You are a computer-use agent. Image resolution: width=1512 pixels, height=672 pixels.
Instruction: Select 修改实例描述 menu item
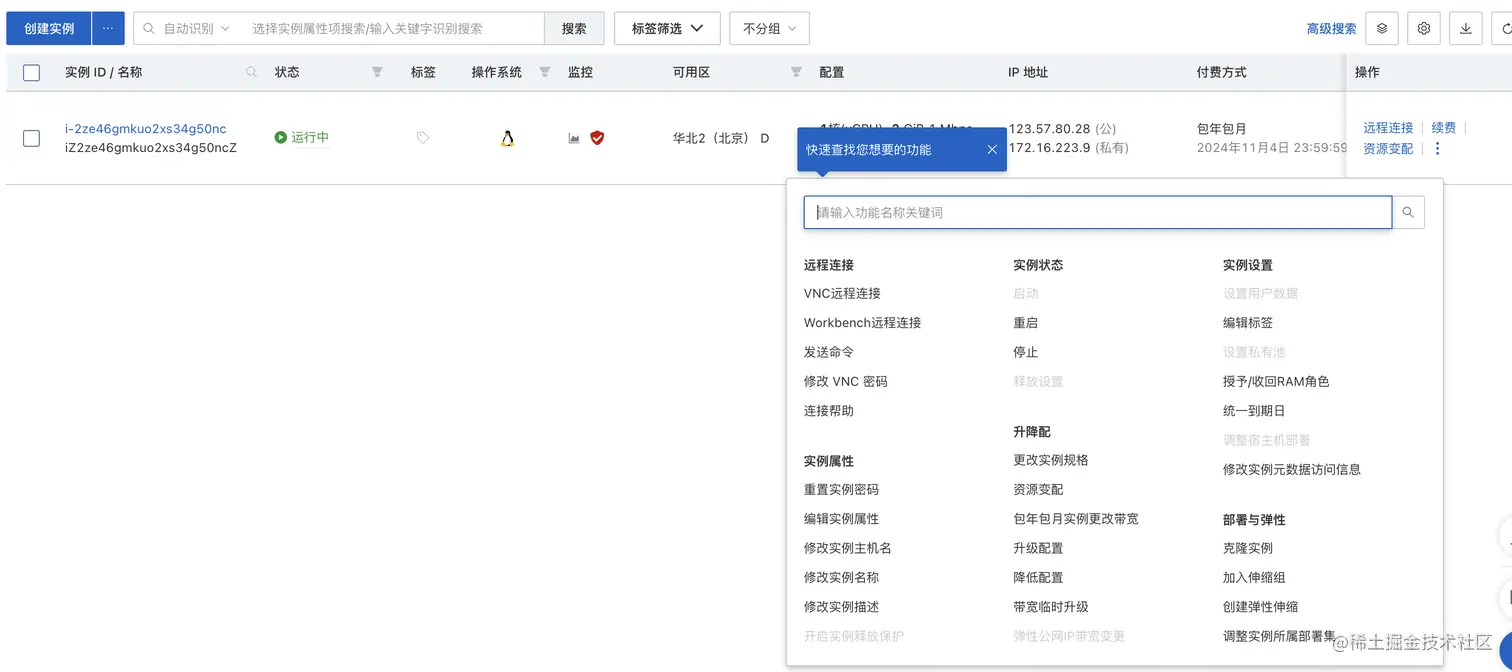tap(841, 607)
